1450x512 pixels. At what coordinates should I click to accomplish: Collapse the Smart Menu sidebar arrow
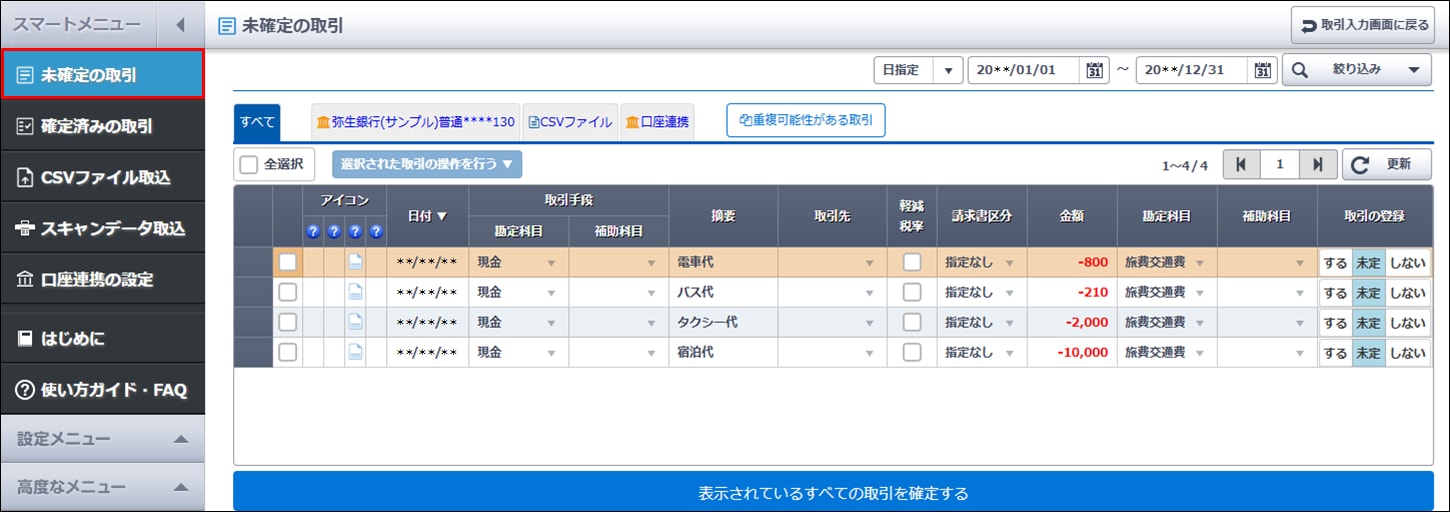tap(179, 25)
